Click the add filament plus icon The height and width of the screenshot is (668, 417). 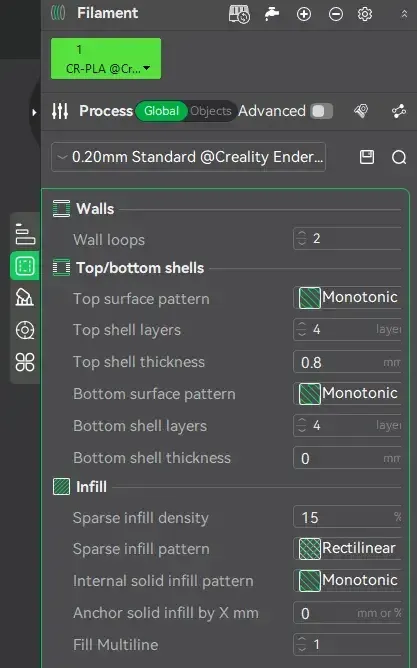click(304, 14)
